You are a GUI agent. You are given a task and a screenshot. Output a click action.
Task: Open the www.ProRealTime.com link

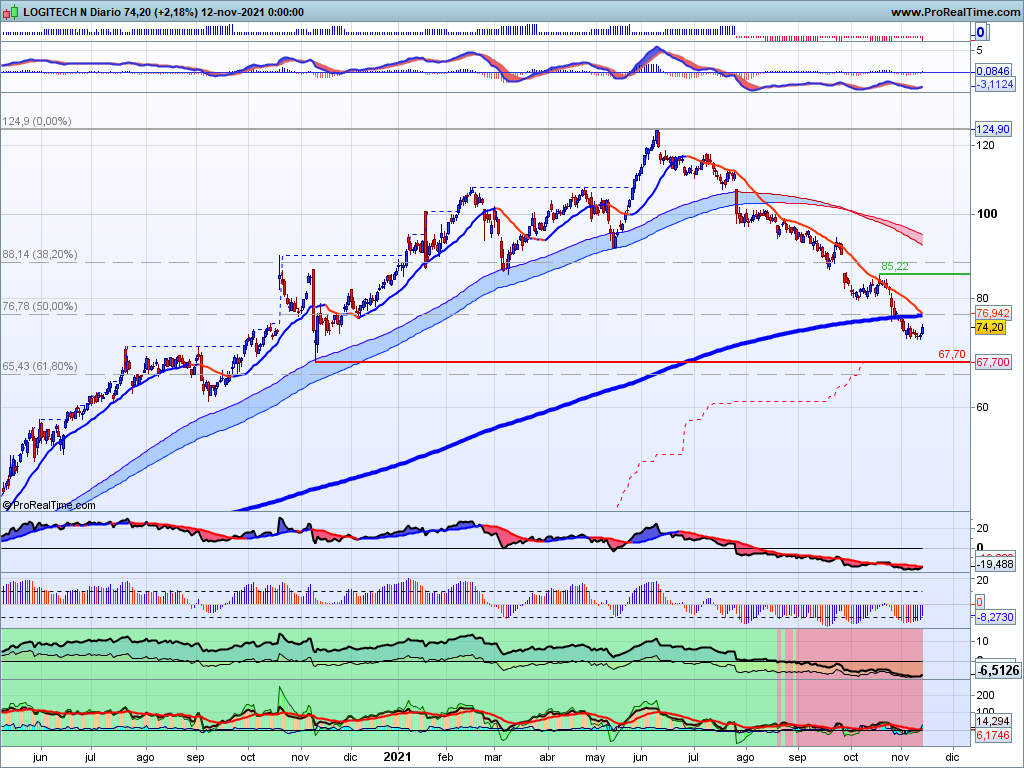(x=955, y=12)
